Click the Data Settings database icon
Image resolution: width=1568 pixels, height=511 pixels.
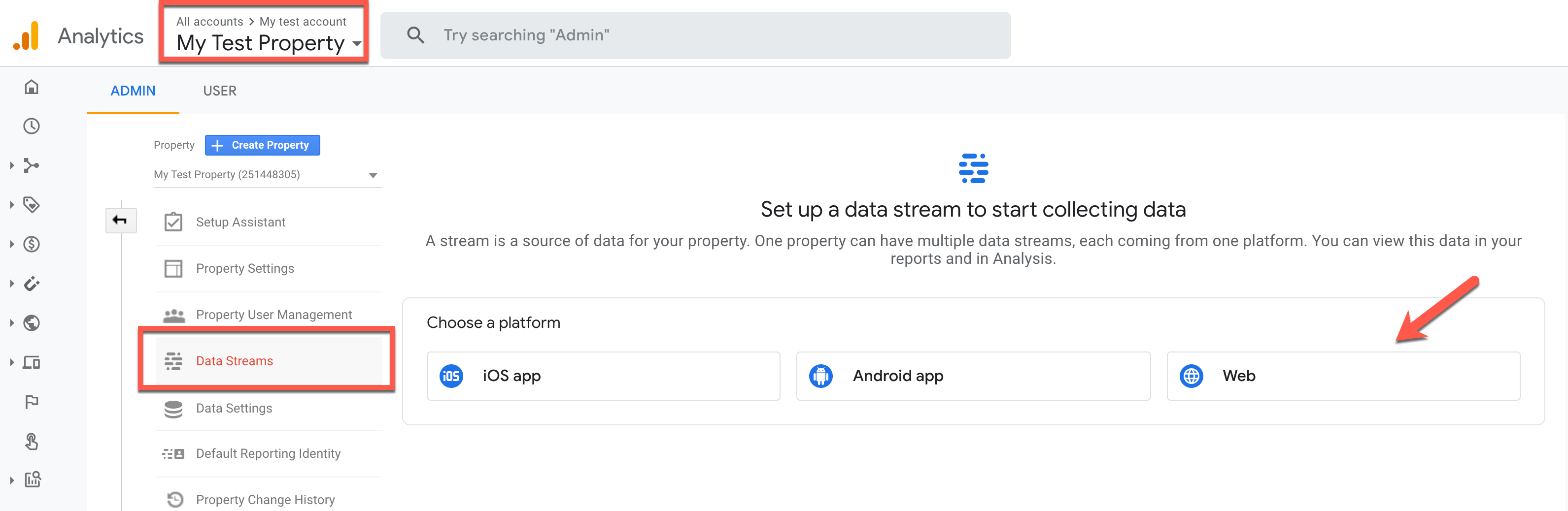pos(173,409)
